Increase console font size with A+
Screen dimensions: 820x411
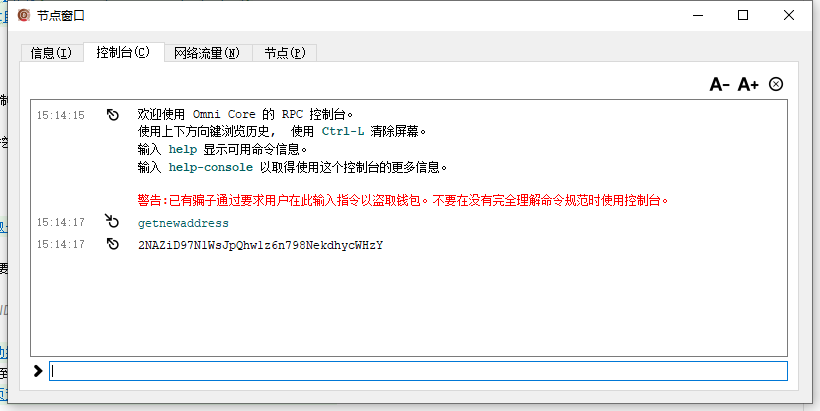[x=748, y=84]
